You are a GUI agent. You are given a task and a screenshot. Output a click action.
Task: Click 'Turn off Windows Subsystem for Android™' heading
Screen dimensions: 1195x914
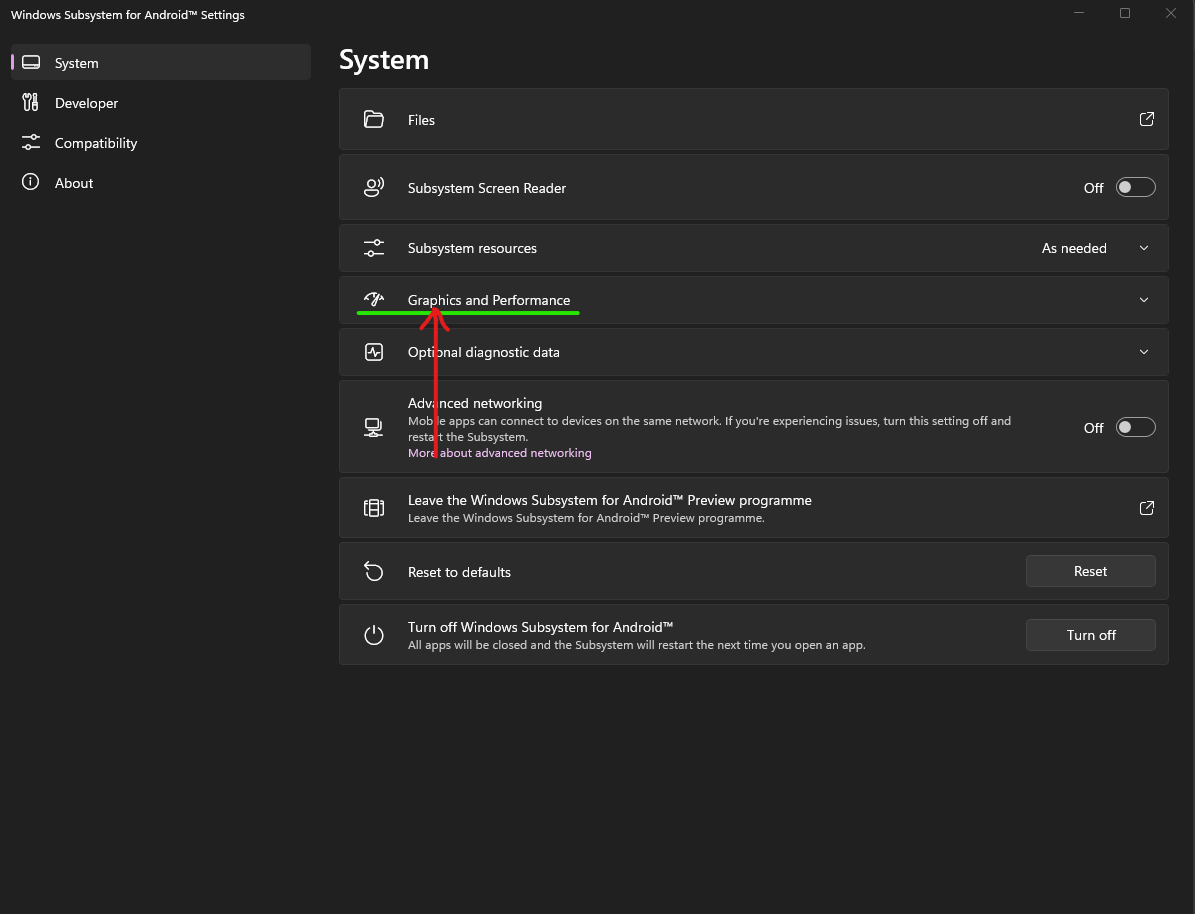pyautogui.click(x=540, y=627)
